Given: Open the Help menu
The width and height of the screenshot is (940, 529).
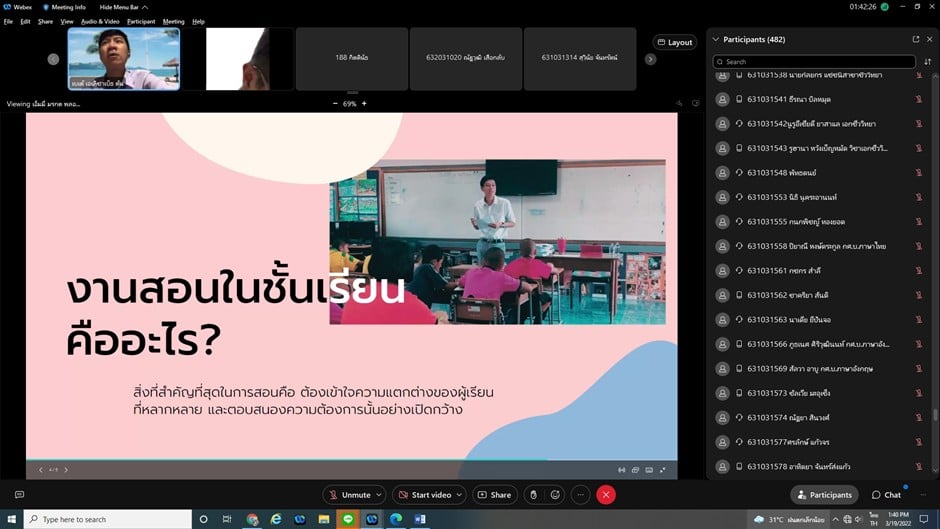Looking at the screenshot, I should tap(198, 22).
